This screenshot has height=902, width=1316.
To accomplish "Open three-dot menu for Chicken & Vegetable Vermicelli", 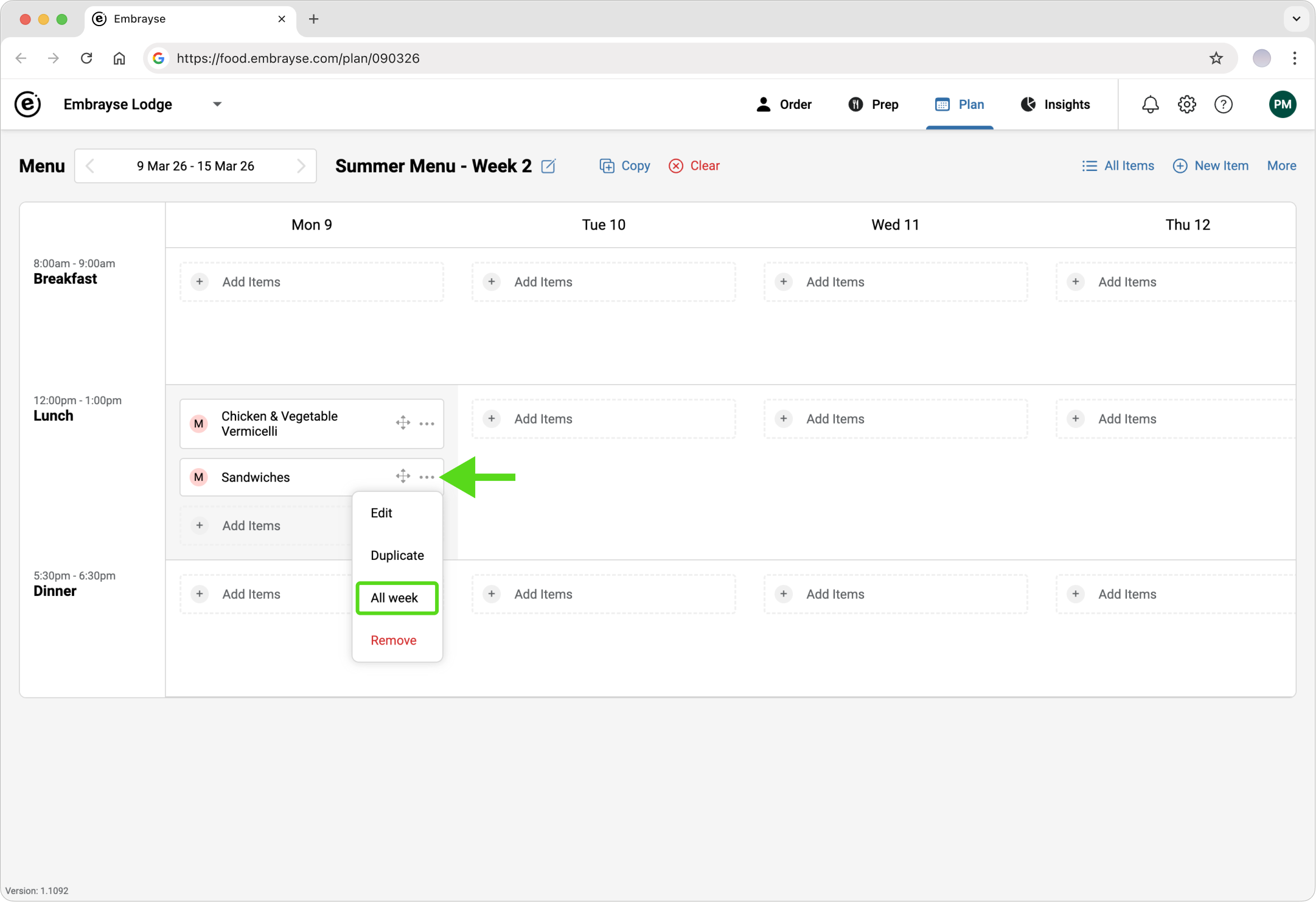I will click(x=427, y=424).
